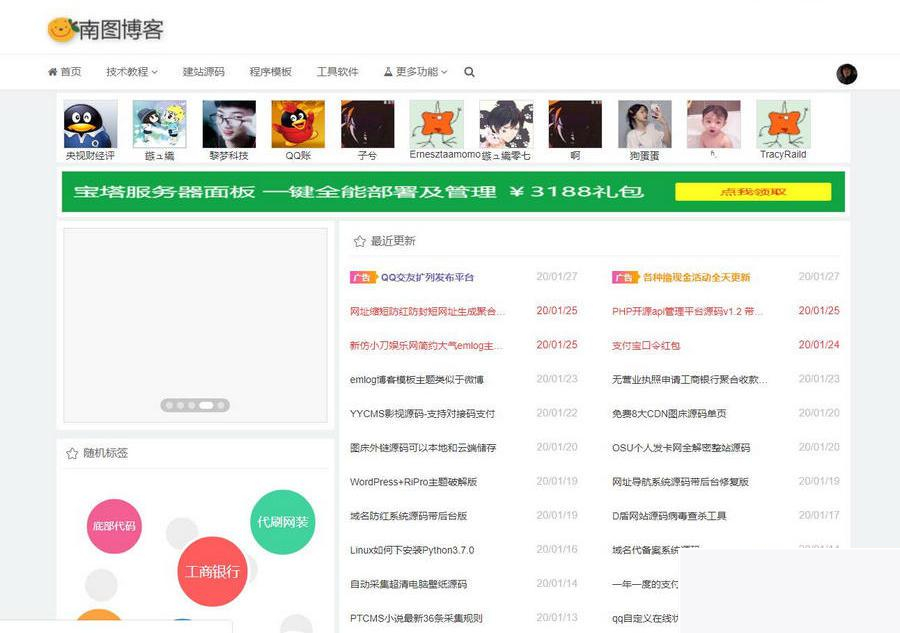Click the home icon beside 首页
Image resolution: width=900 pixels, height=633 pixels.
52,71
